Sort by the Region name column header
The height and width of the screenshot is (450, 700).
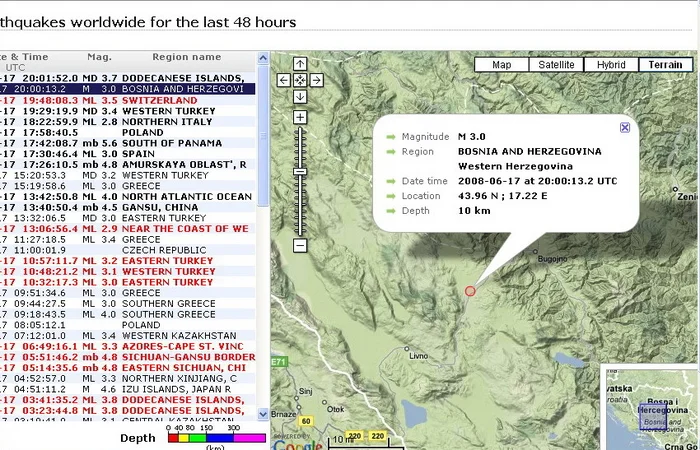tap(187, 57)
